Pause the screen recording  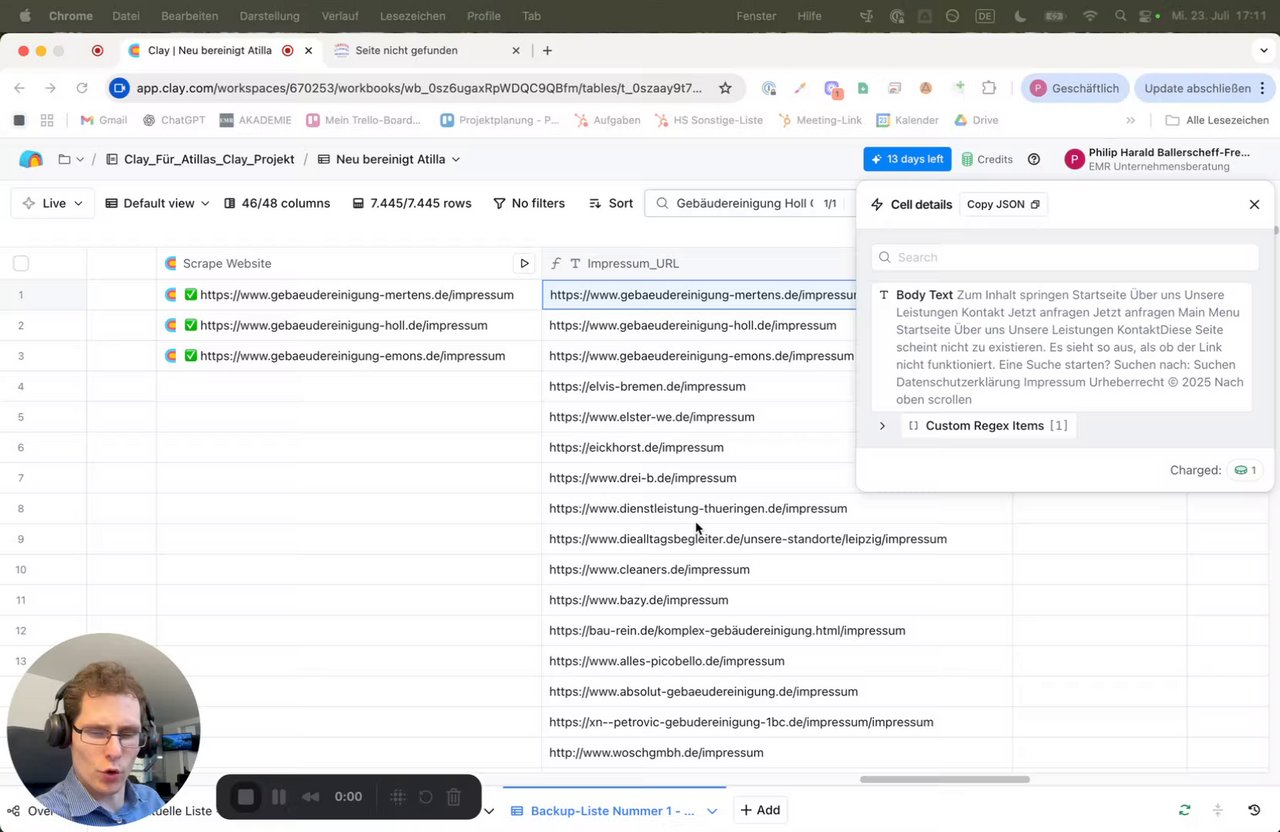279,797
